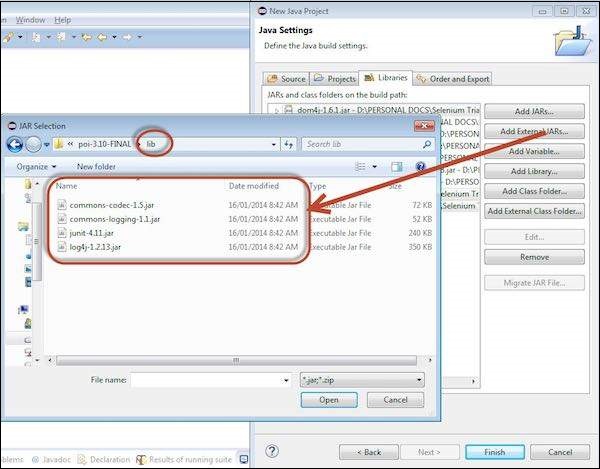600x469 pixels.
Task: Open Results of running suite tab
Action: coord(184,459)
